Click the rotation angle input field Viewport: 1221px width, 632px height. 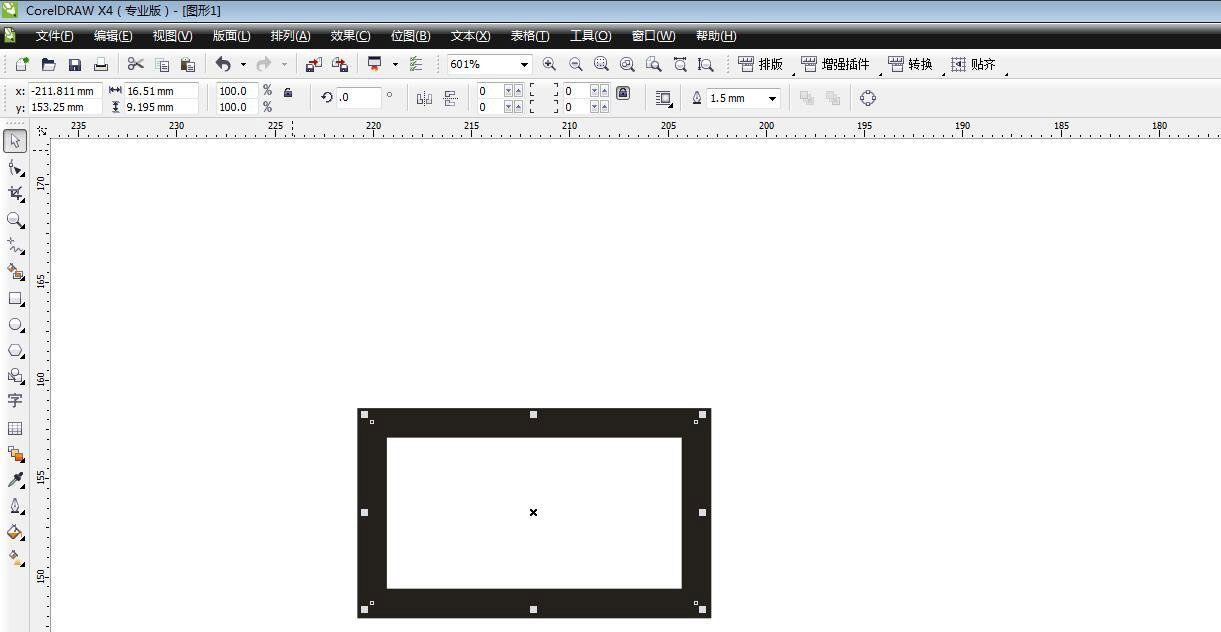click(x=358, y=98)
